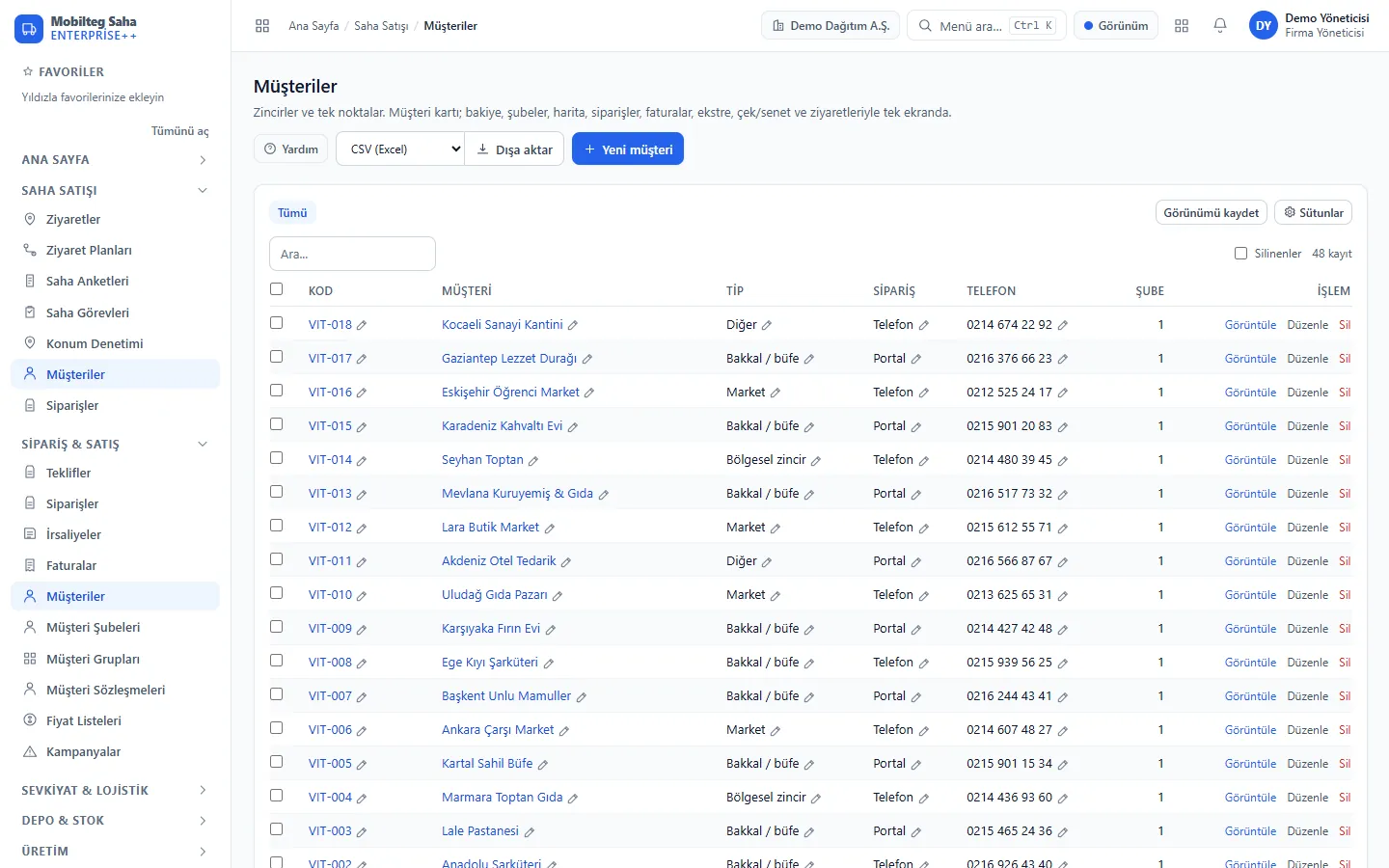Edit phone 0216 244 43 41 pencil icon

[x=1063, y=697]
